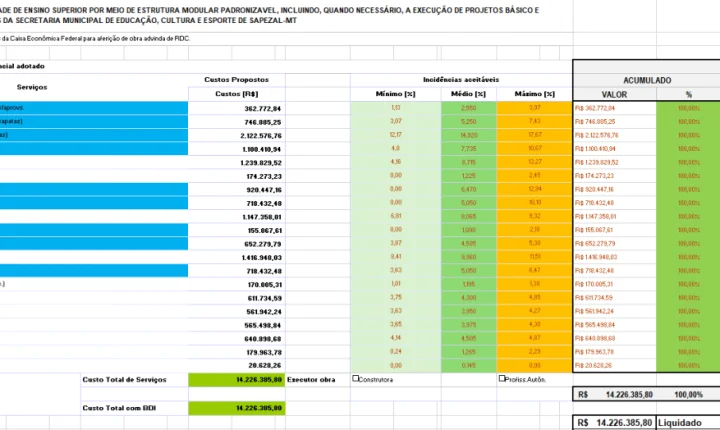
Task: Select the VALOR column header
Action: [x=615, y=94]
